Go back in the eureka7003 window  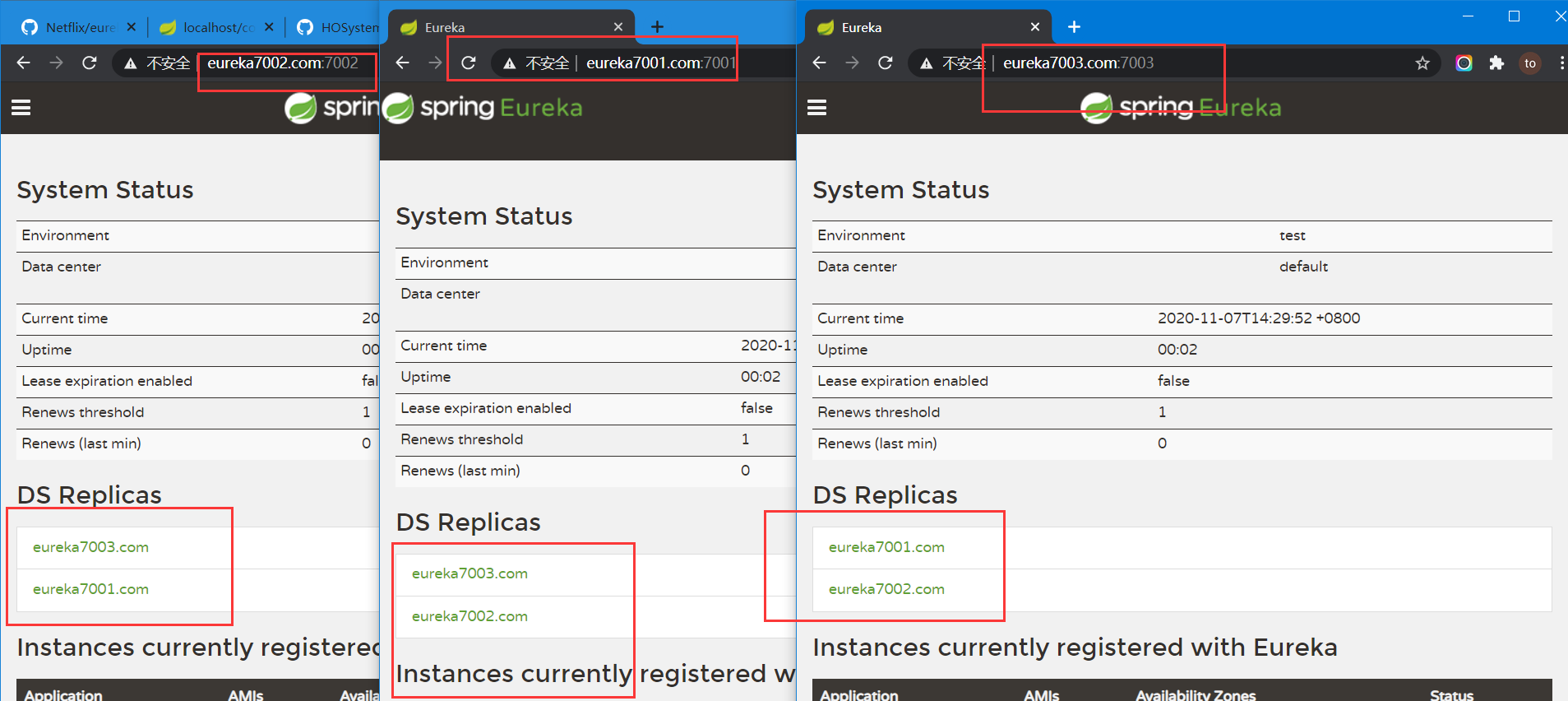(819, 63)
